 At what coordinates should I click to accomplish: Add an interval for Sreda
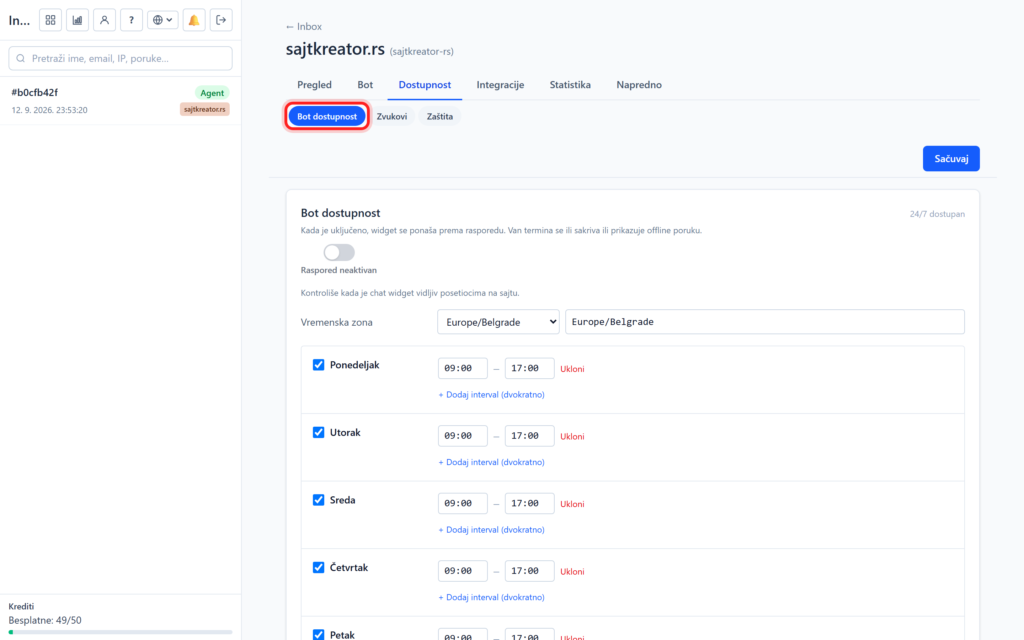click(x=491, y=530)
